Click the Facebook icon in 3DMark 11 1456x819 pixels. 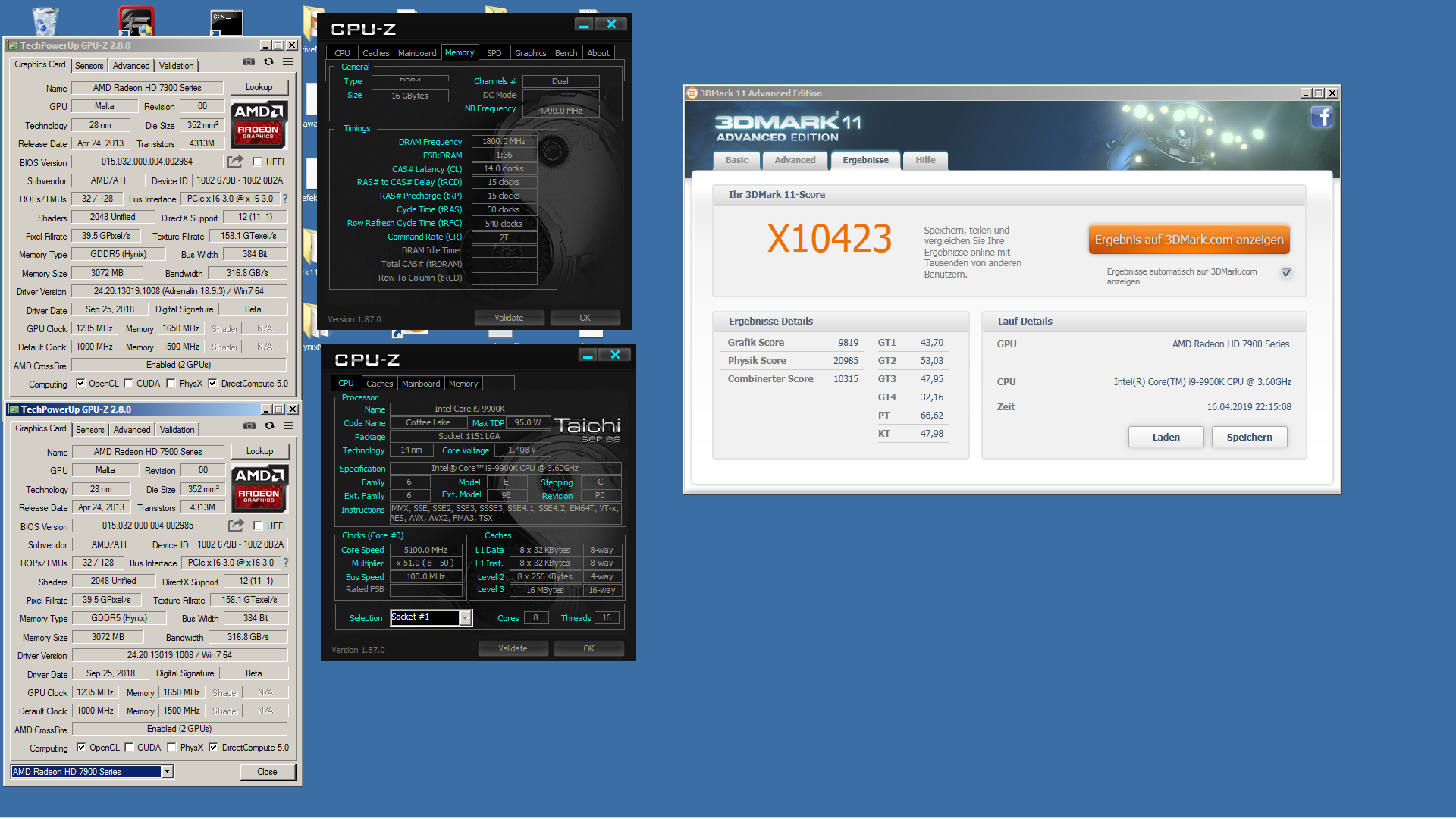tap(1321, 117)
